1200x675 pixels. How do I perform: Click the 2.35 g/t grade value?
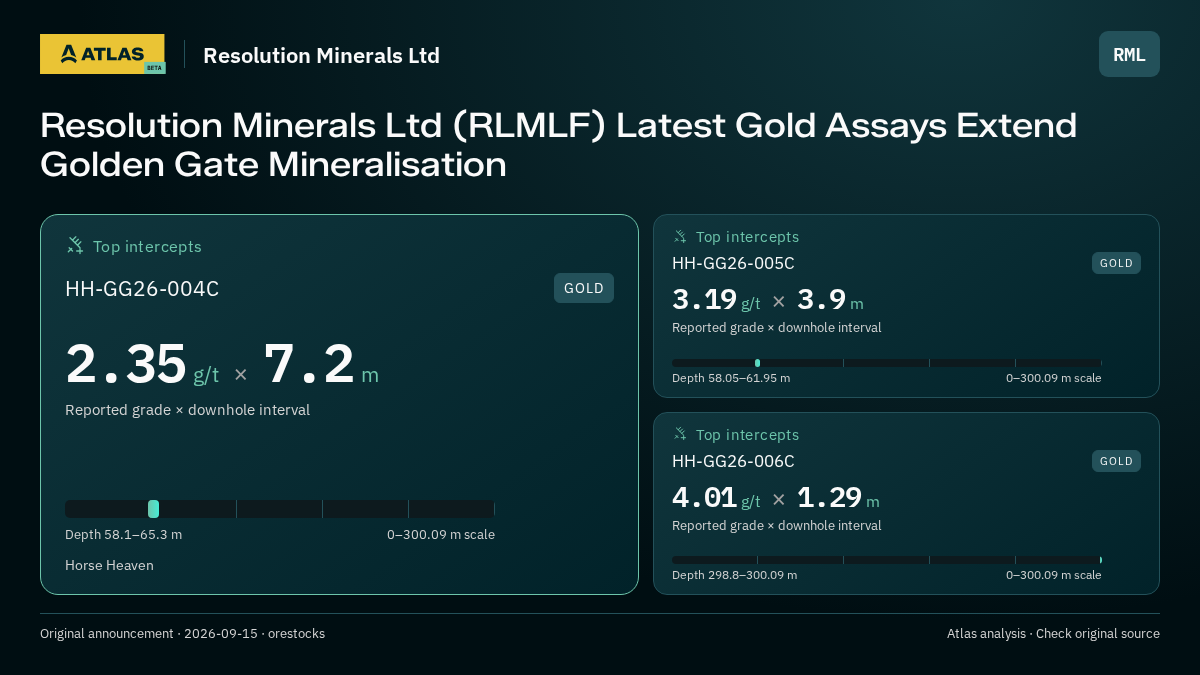pos(142,365)
